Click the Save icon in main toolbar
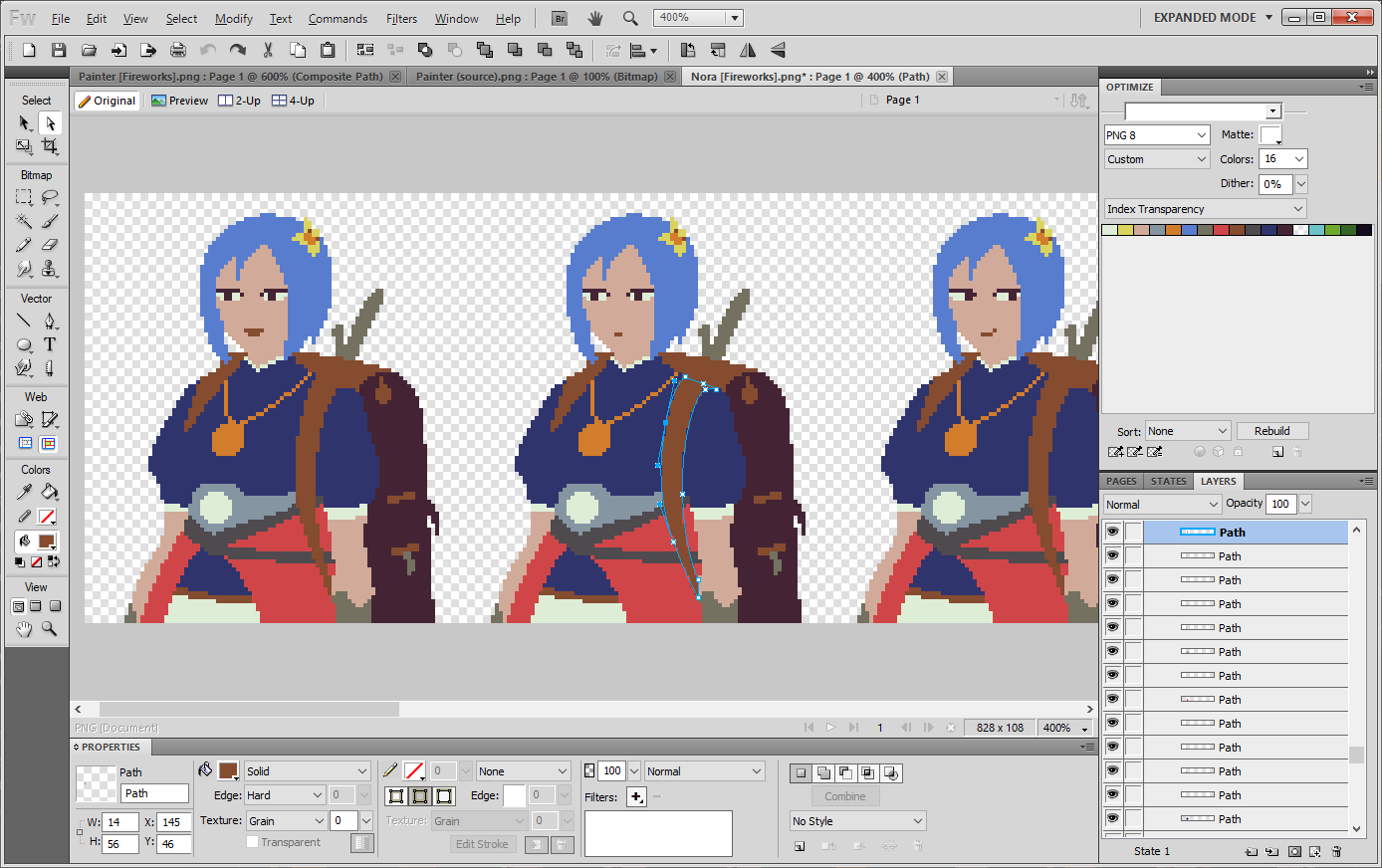Screen dimensions: 1382x868 (x=59, y=50)
